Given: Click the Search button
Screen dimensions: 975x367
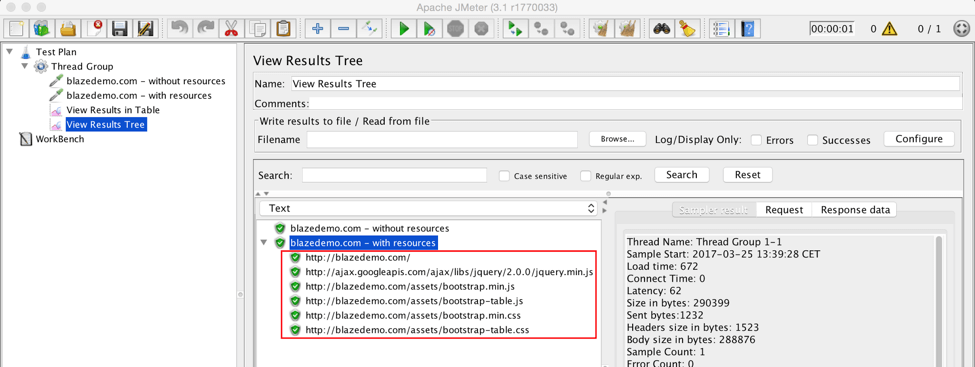Looking at the screenshot, I should click(x=682, y=175).
